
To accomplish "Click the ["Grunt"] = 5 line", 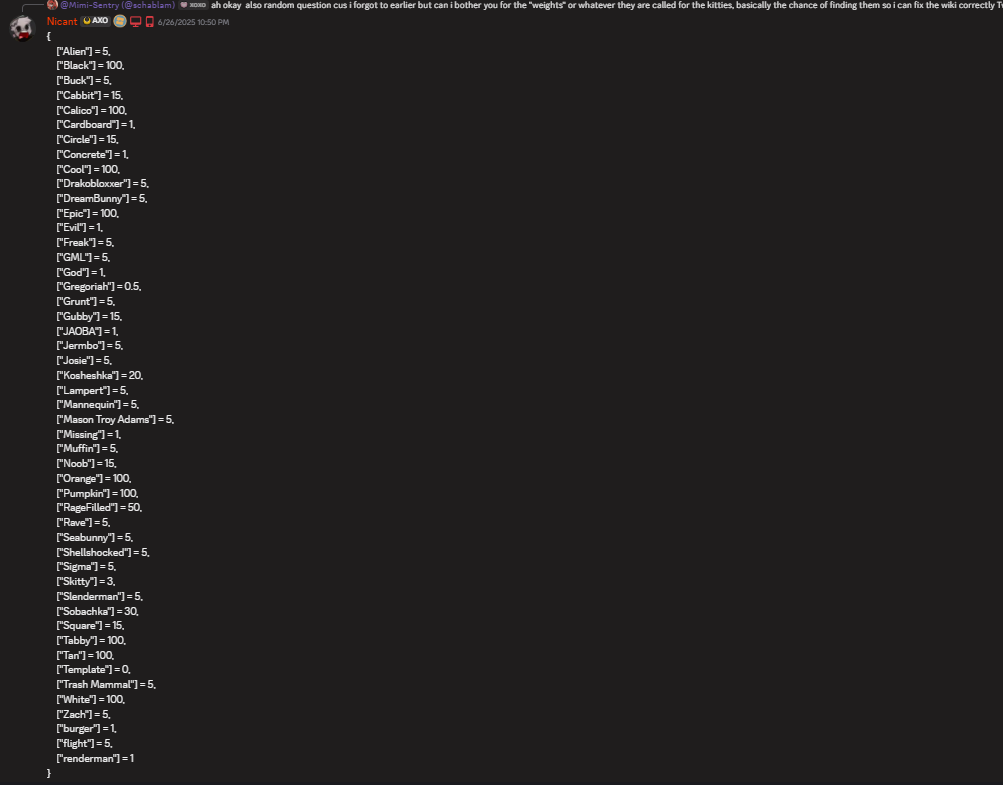I will click(x=86, y=301).
